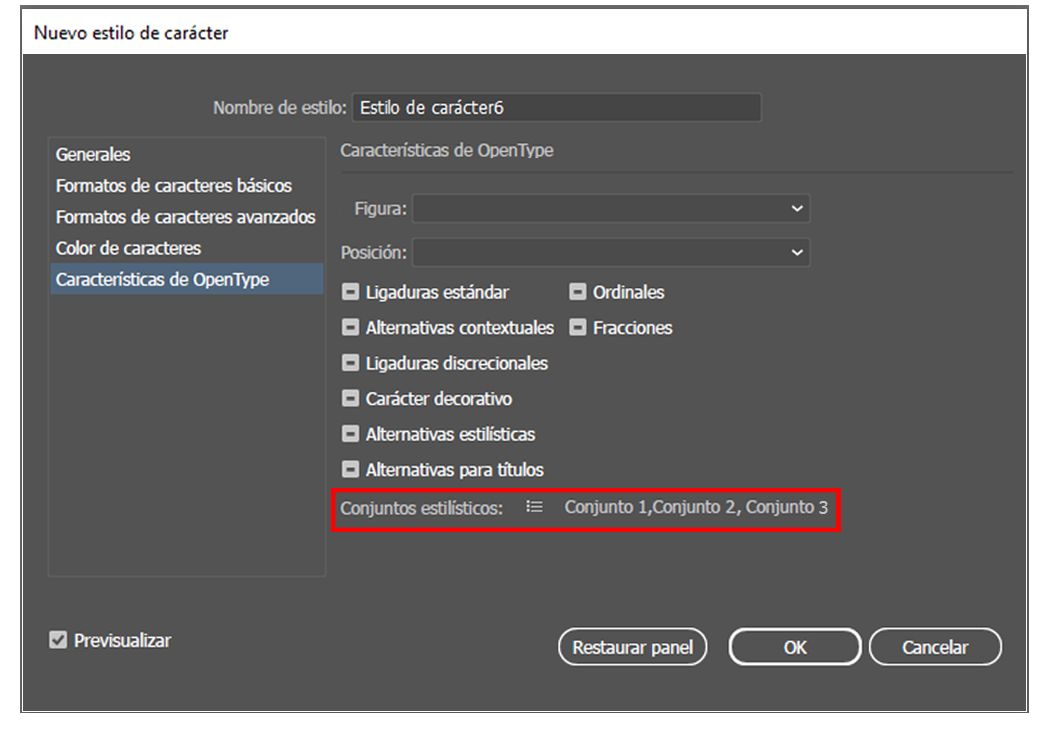Toggle Carácter decorativo checkbox
This screenshot has height=729, width=1038.
(350, 399)
